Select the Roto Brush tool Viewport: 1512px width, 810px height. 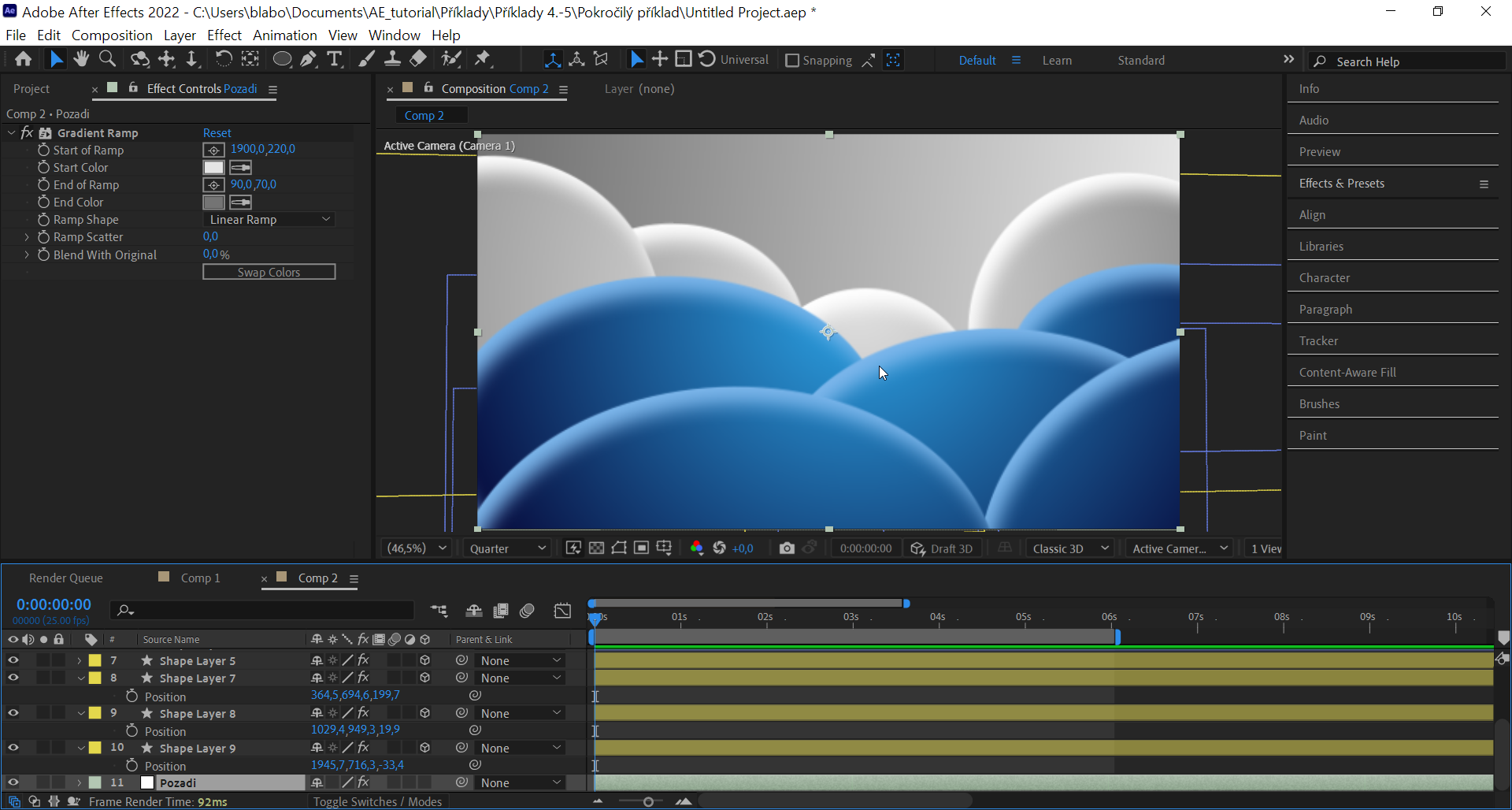(450, 58)
